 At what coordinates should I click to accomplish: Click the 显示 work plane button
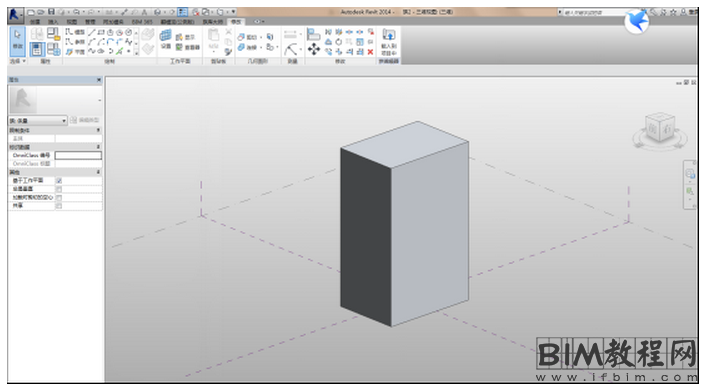(185, 37)
